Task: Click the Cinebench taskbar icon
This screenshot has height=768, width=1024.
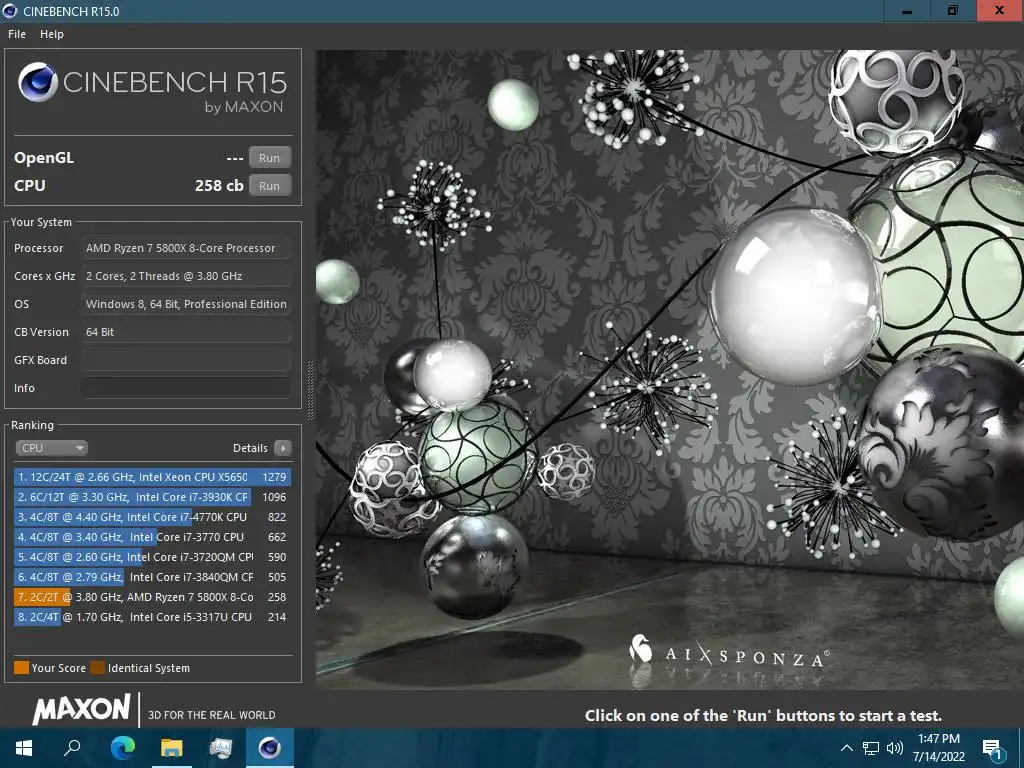Action: click(x=270, y=748)
